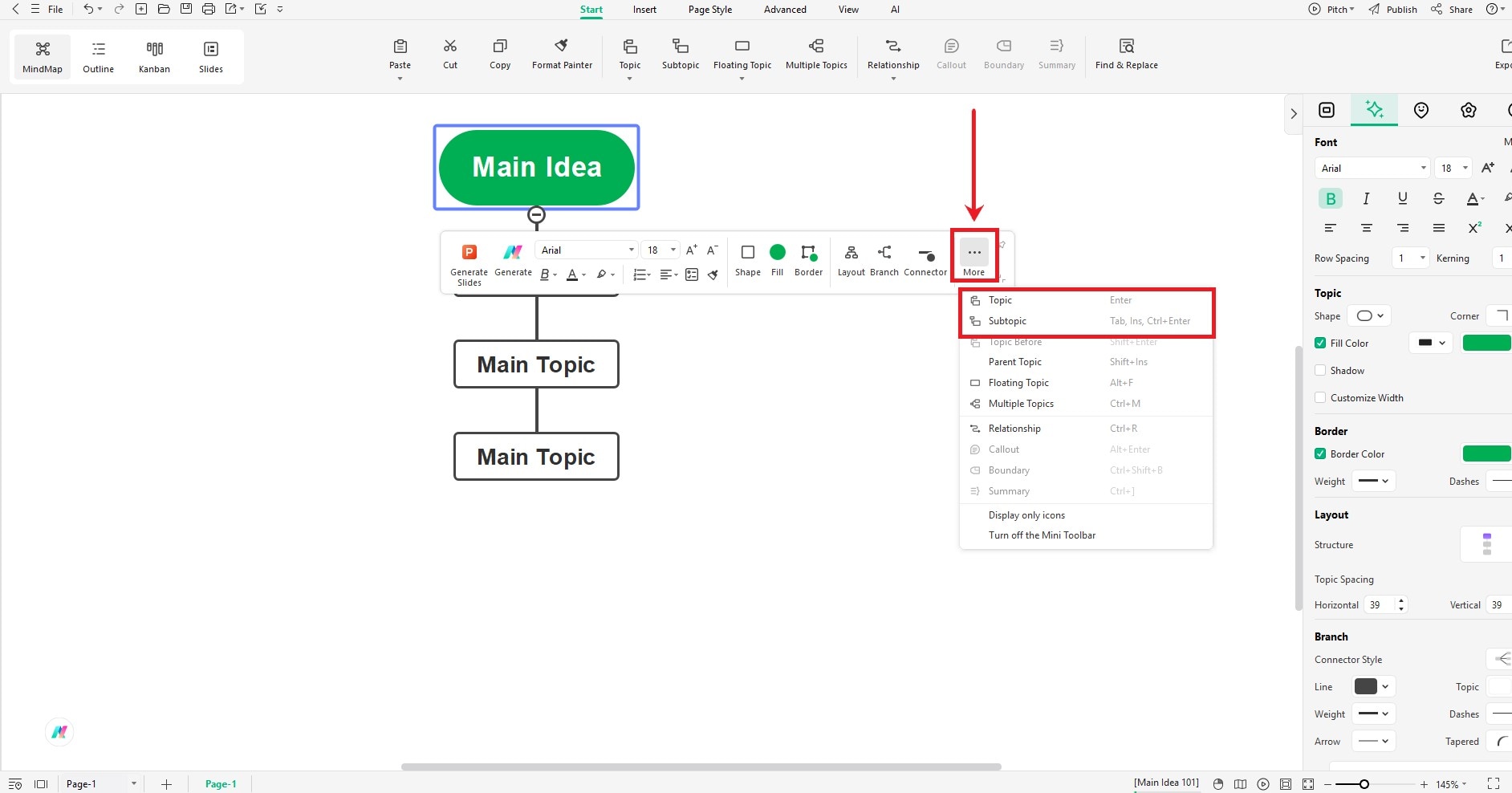Open the Topic Shape dropdown
The height and width of the screenshot is (793, 1512).
click(x=1369, y=315)
